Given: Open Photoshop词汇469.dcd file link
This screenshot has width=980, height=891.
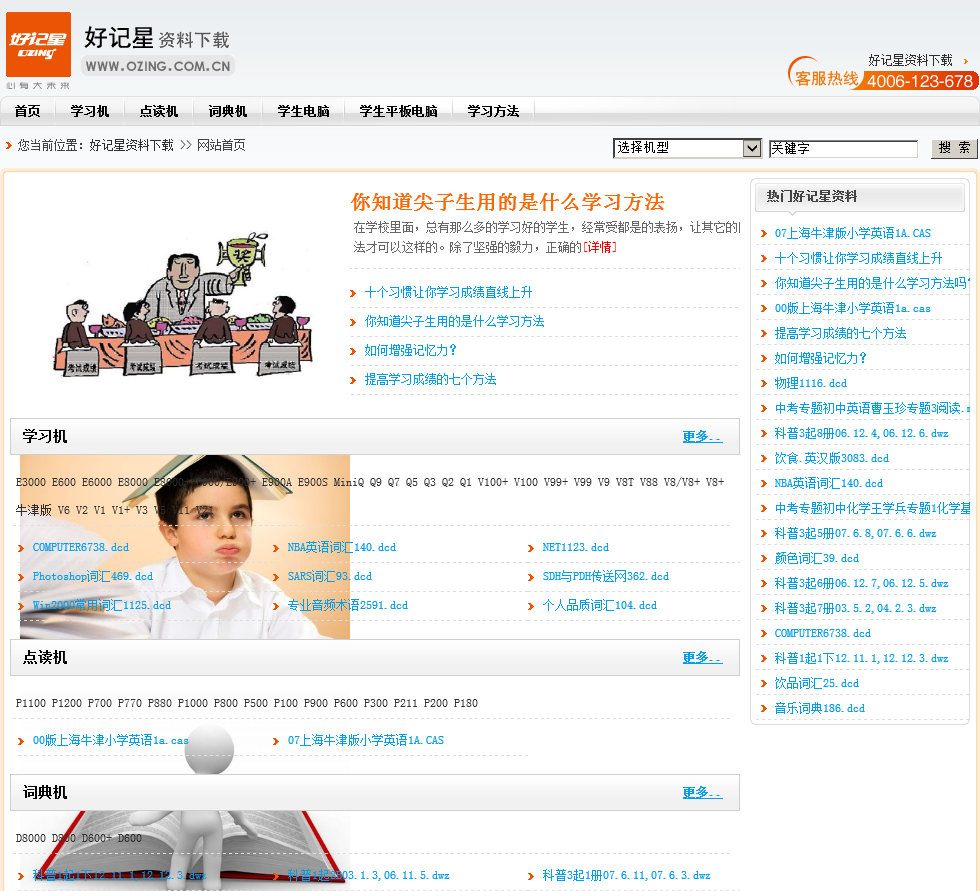Looking at the screenshot, I should pyautogui.click(x=92, y=576).
